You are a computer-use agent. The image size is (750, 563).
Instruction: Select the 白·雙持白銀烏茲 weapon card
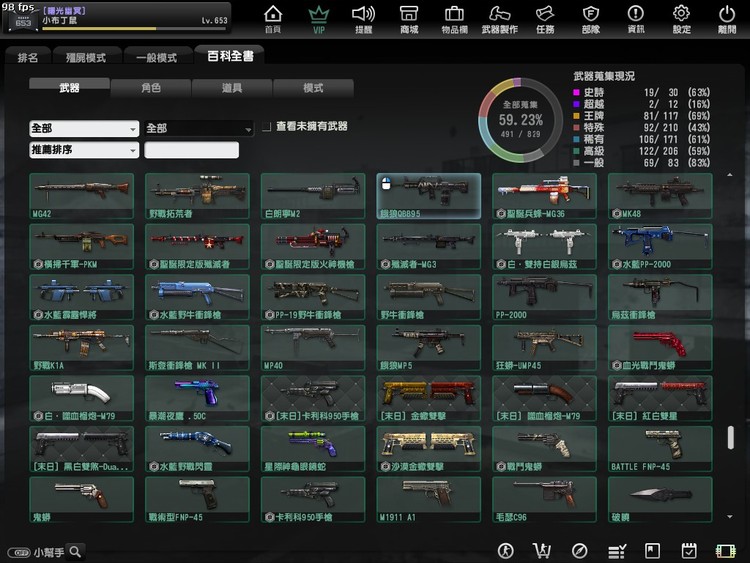click(x=544, y=247)
